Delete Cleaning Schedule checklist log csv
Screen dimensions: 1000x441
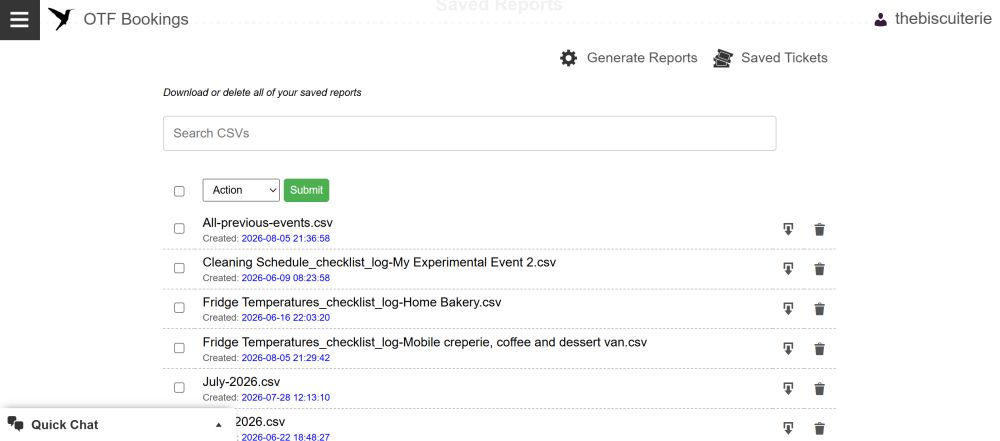pos(820,269)
